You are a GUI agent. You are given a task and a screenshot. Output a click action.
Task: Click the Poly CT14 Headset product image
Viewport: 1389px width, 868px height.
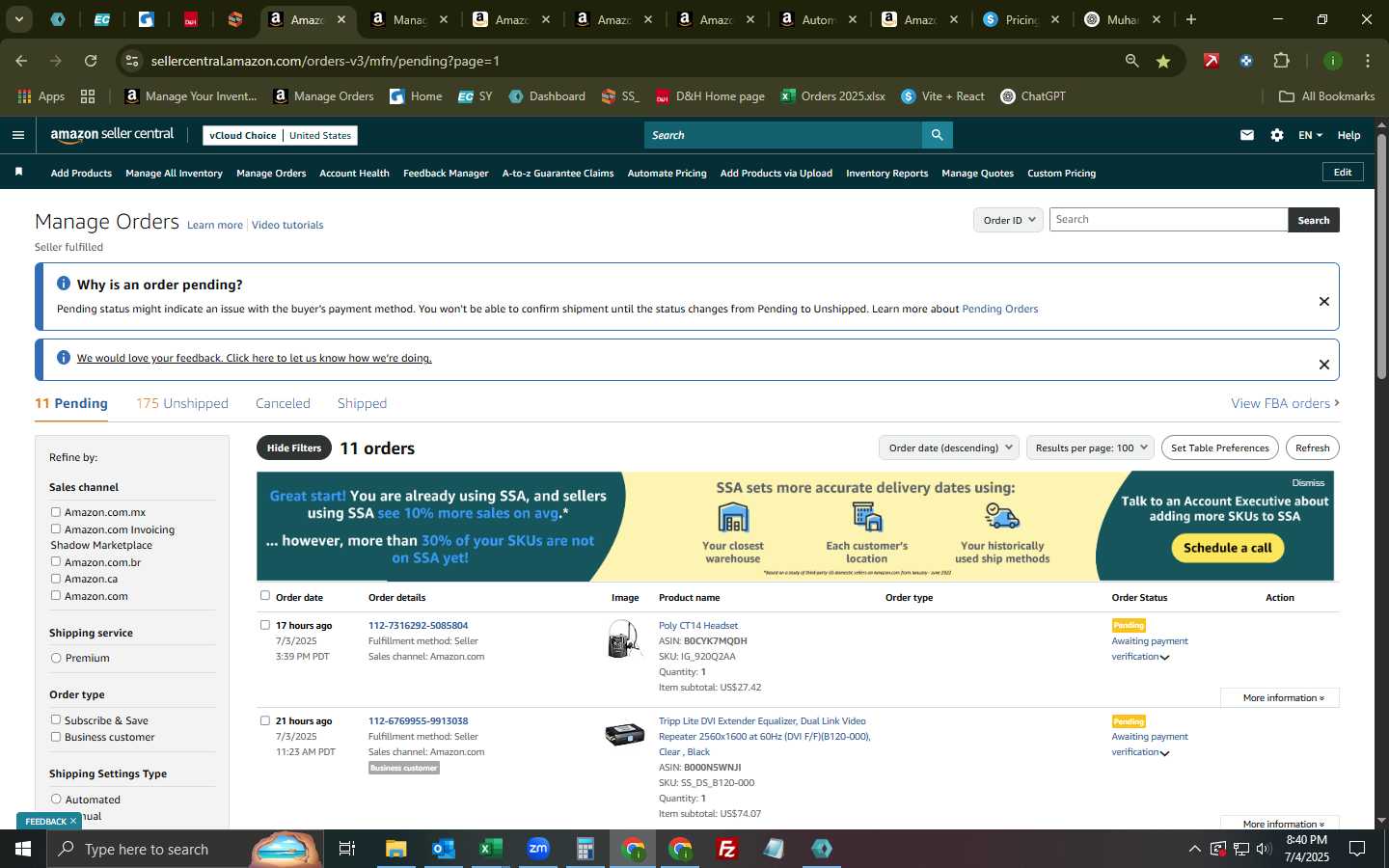[625, 639]
